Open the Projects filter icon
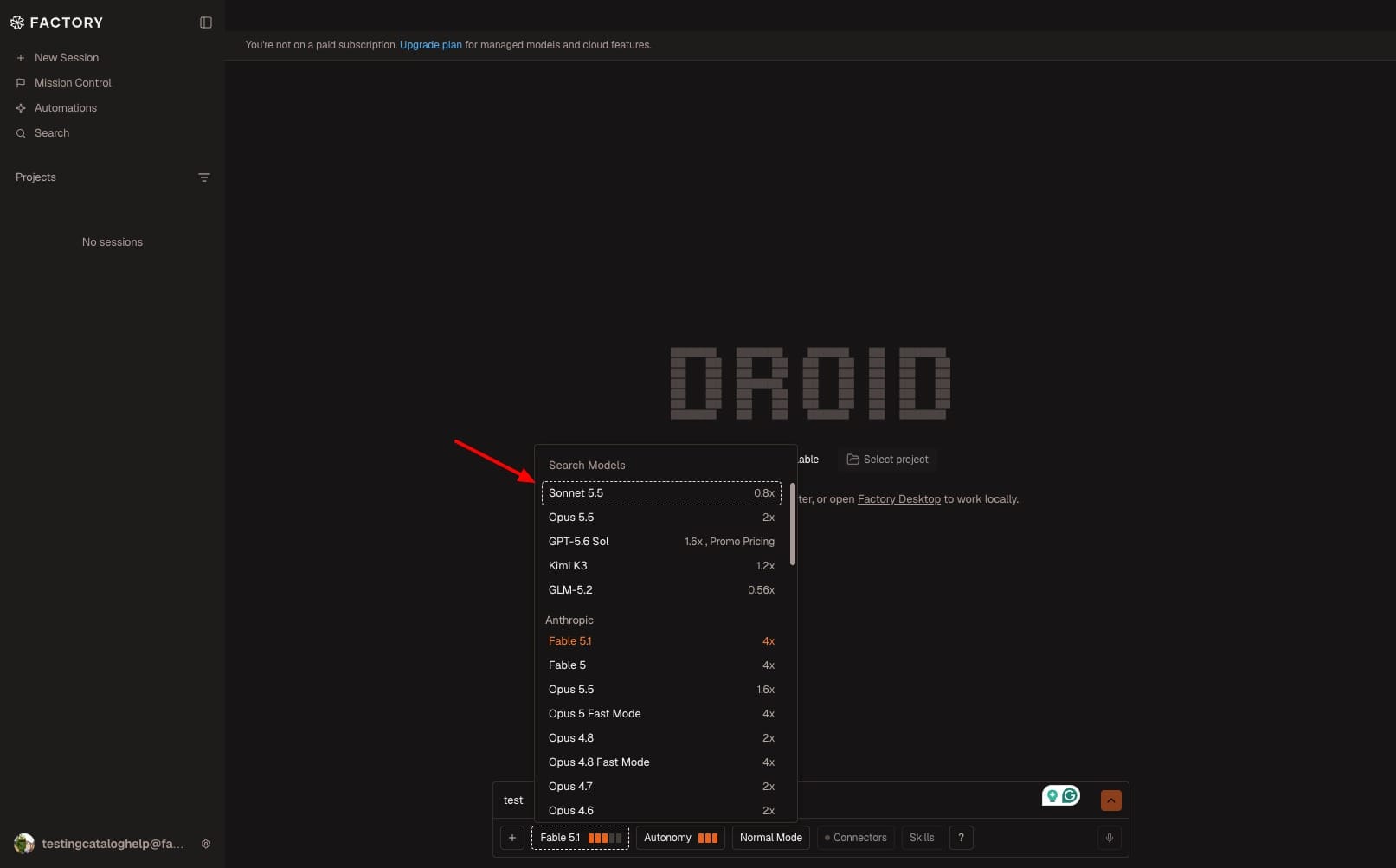 pos(204,177)
